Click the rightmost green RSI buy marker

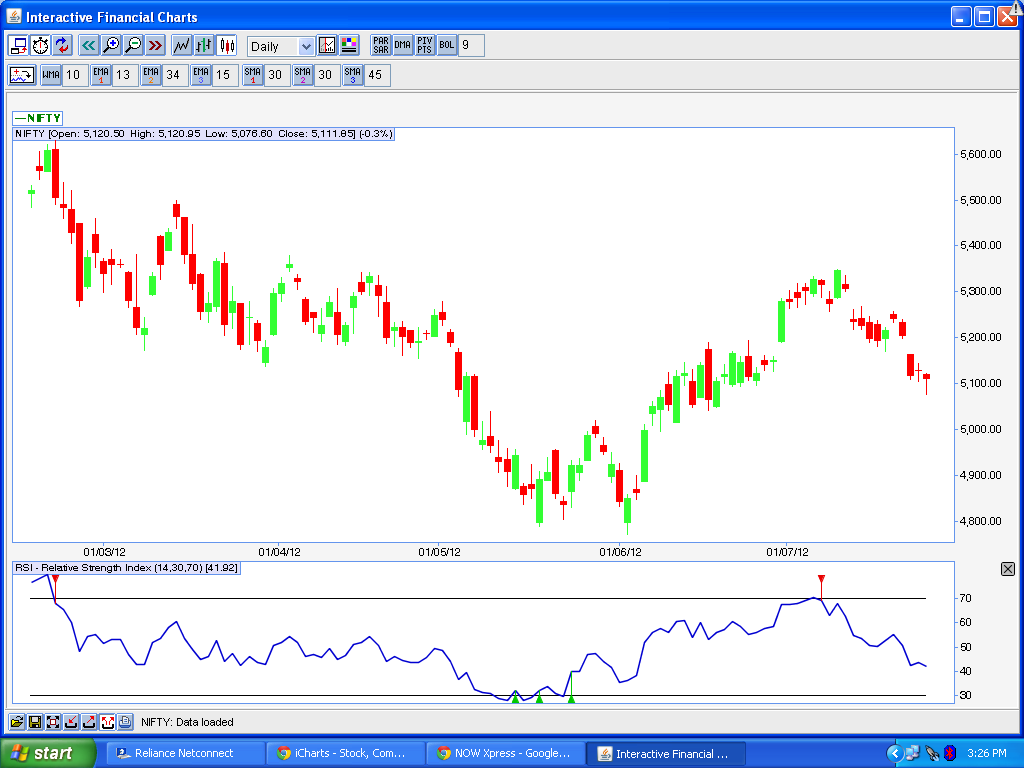pos(571,699)
